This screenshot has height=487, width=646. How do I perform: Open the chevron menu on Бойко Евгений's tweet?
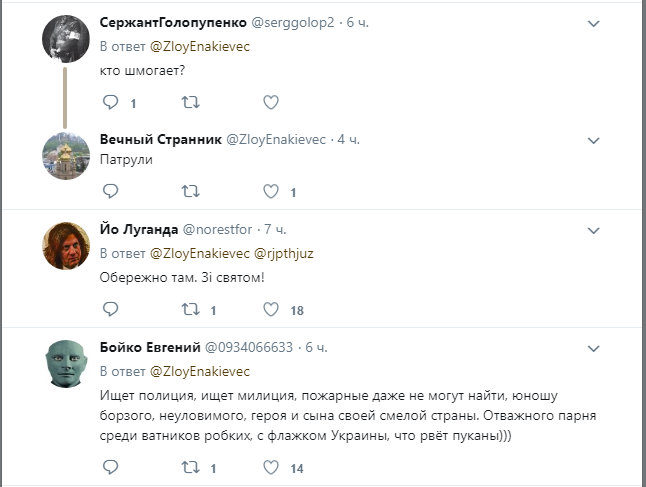(593, 348)
